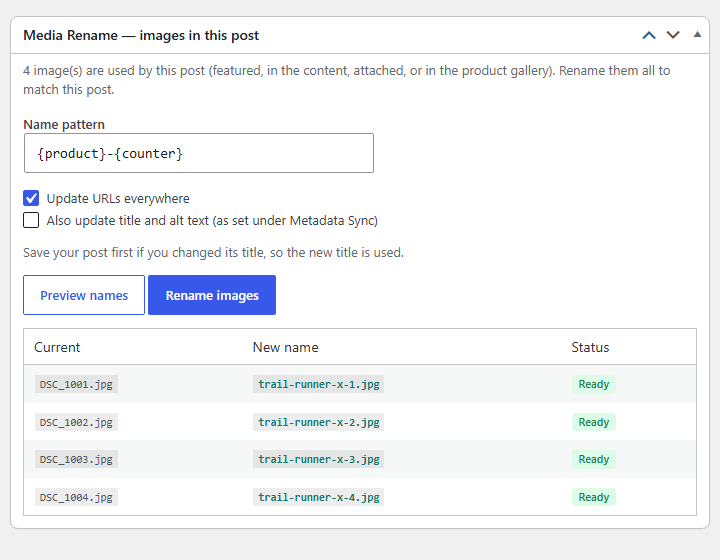720x560 pixels.
Task: Enable Also update title and alt text
Action: tap(31, 220)
